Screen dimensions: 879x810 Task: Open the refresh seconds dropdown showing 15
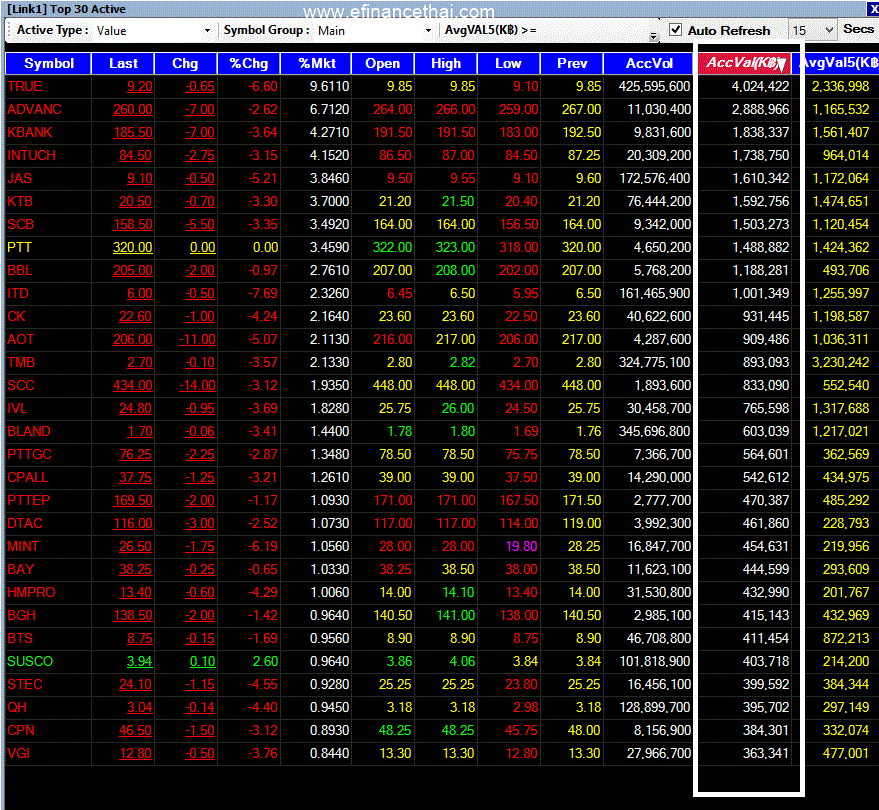pos(829,30)
